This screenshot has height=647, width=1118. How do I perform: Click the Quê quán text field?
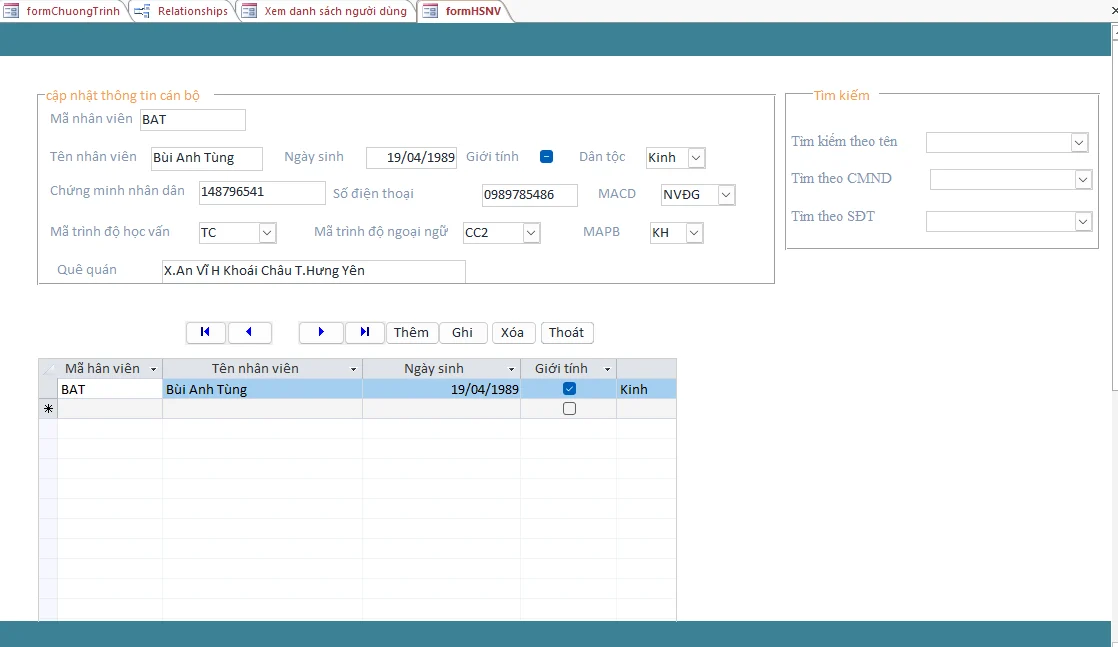(313, 271)
